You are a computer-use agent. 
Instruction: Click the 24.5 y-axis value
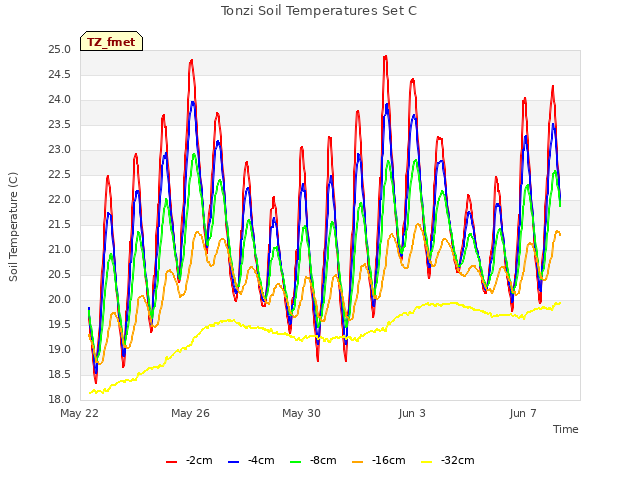(60, 75)
